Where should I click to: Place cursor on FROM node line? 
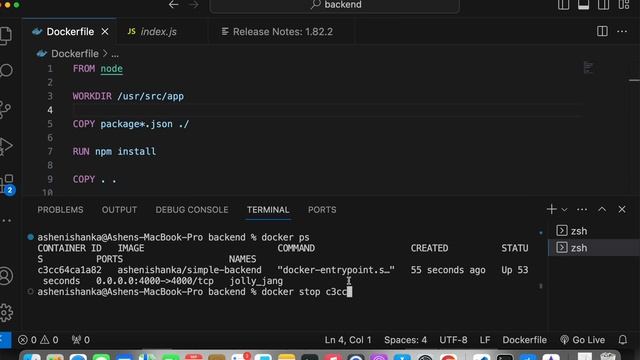98,69
